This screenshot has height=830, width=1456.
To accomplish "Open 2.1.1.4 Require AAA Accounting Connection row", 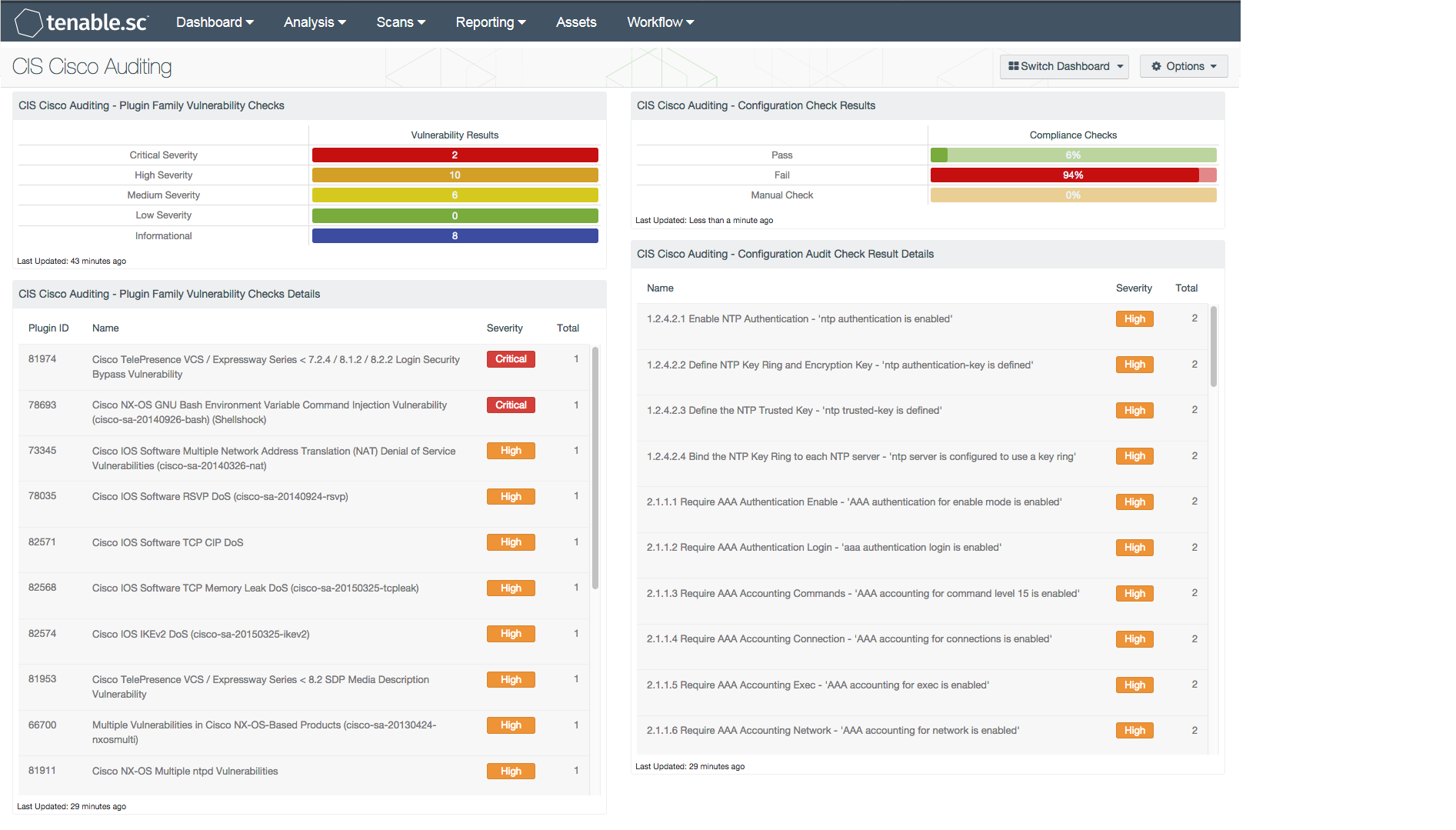I will pos(921,647).
